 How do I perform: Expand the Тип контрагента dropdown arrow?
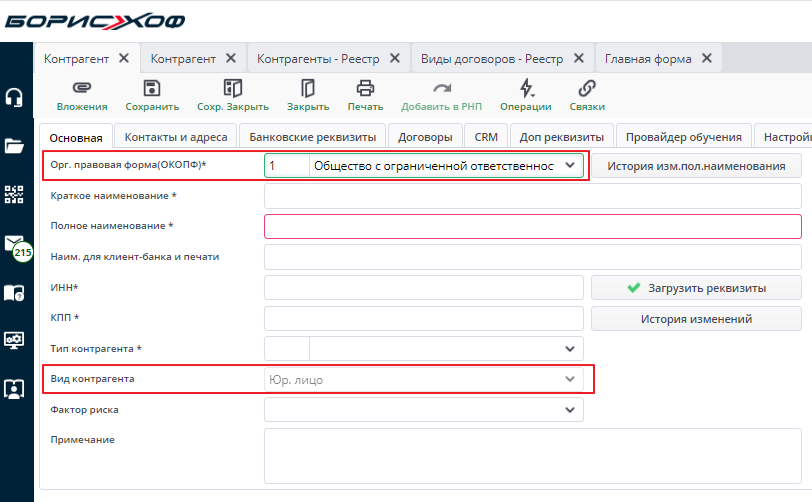click(570, 349)
